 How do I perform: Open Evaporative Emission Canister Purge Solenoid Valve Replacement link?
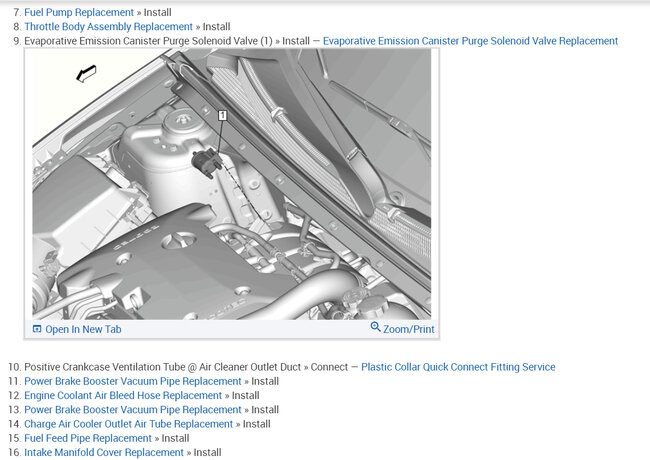[470, 41]
